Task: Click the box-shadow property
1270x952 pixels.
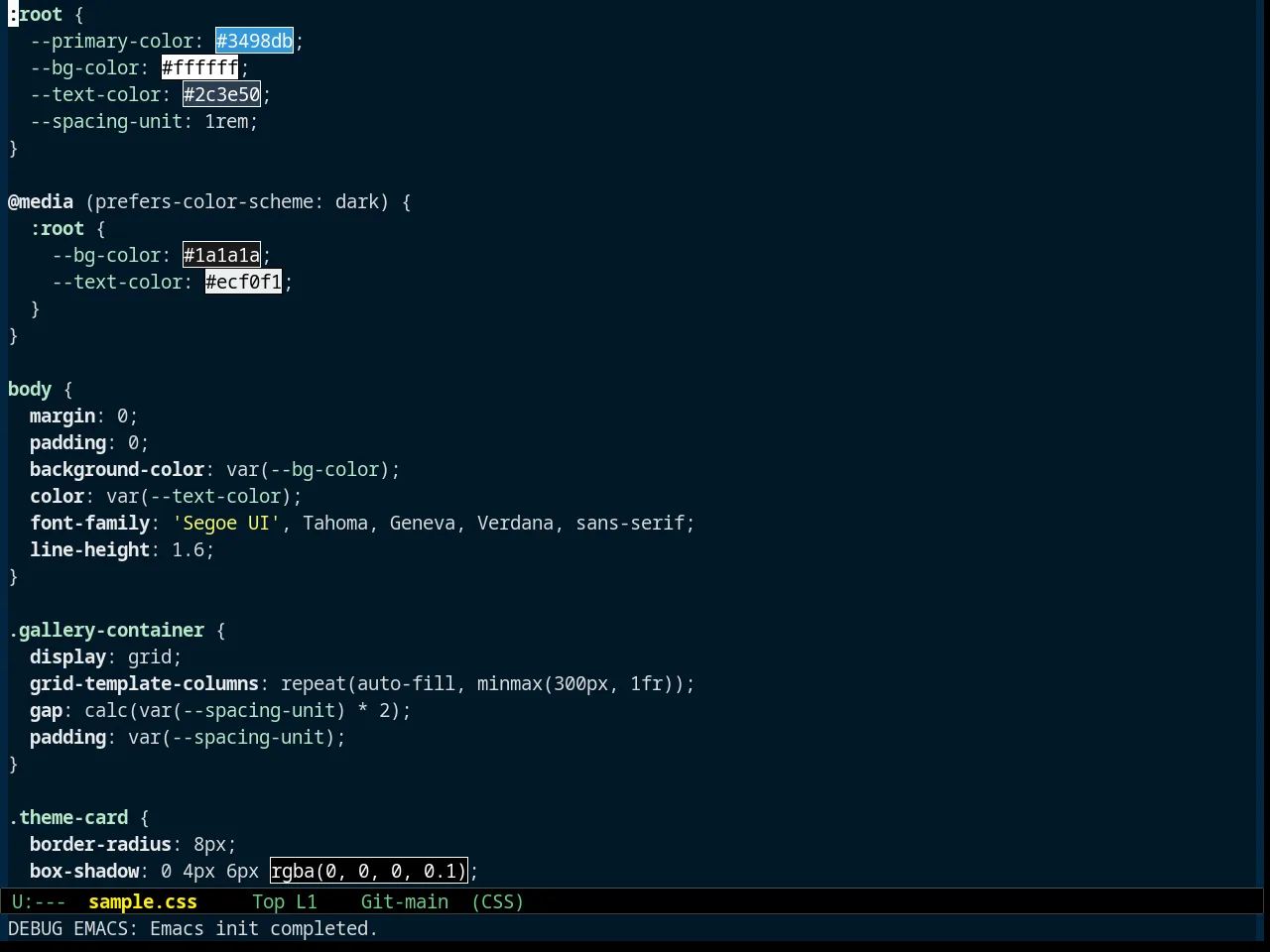Action: click(84, 871)
